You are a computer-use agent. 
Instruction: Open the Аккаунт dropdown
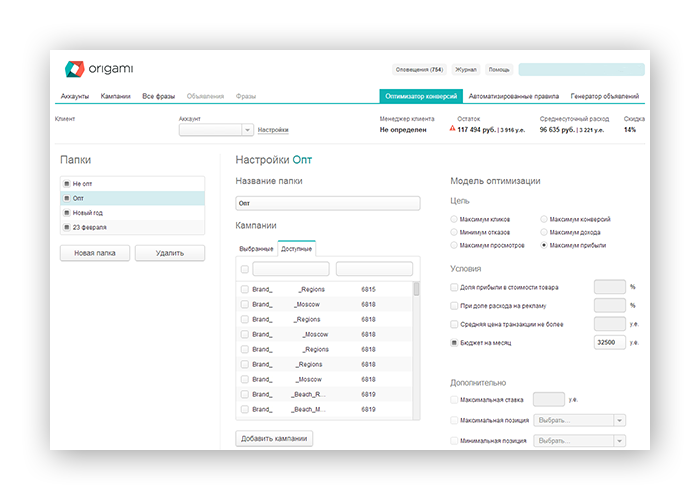point(247,130)
